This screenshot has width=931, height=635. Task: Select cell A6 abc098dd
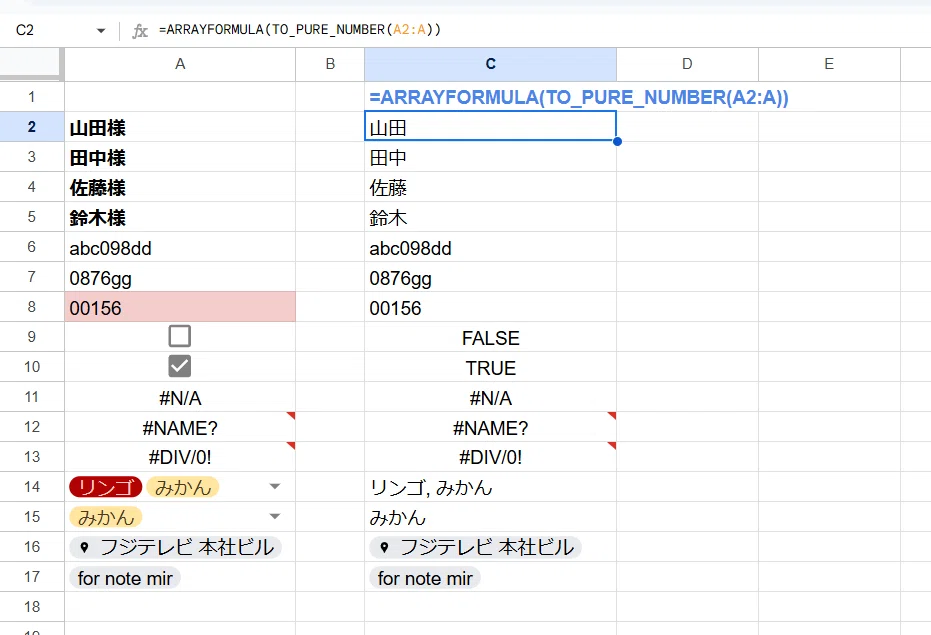(x=180, y=247)
